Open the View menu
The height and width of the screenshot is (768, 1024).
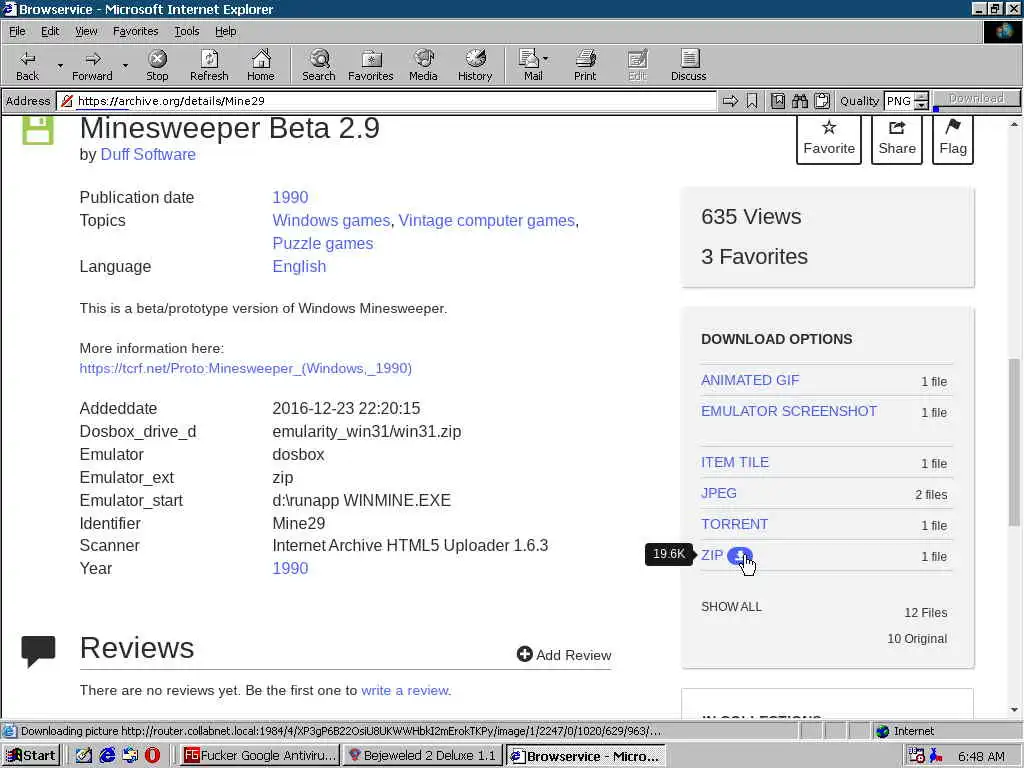[86, 31]
